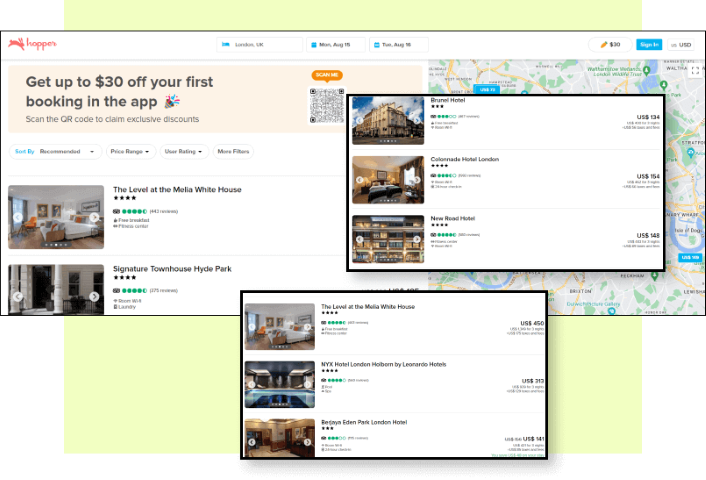Click the US$ 141 Berjaya price

(x=534, y=439)
